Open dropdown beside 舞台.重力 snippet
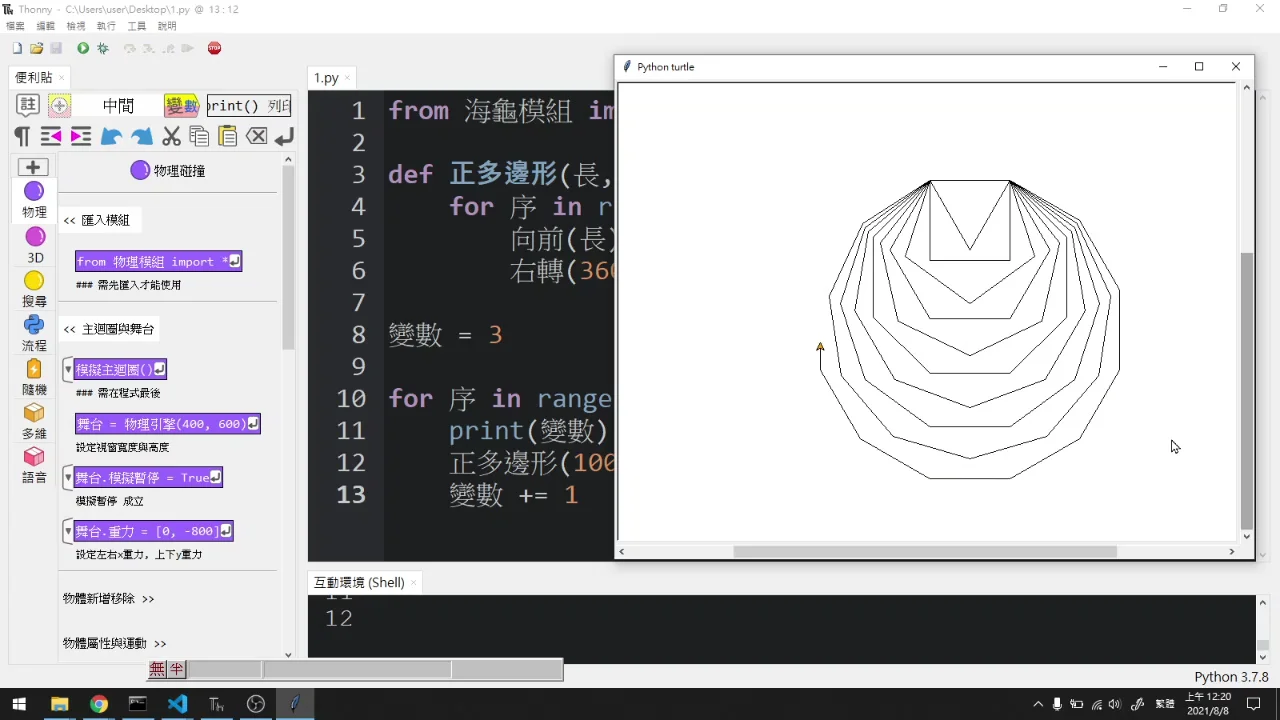 68,531
